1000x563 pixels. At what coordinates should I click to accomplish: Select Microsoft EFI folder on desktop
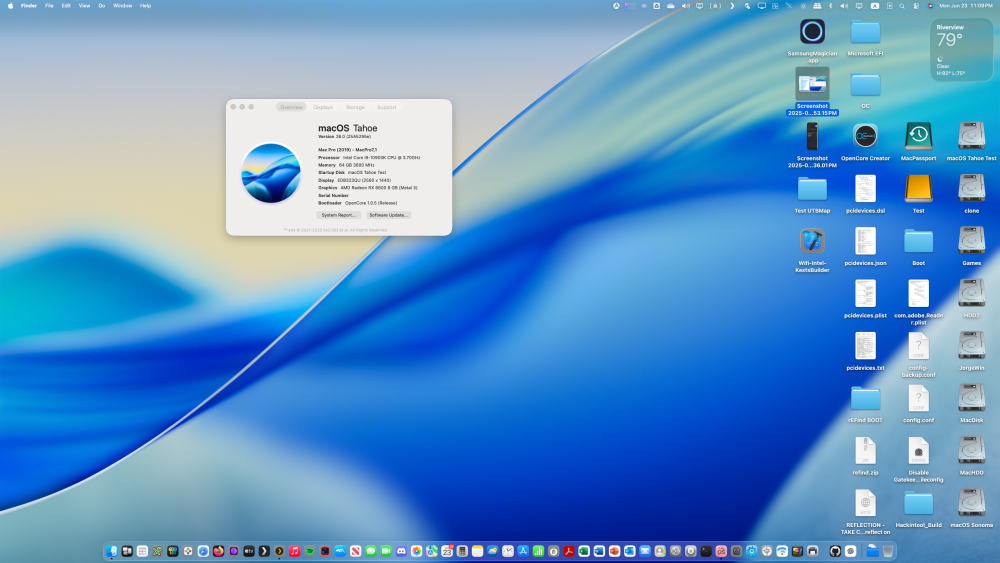865,32
